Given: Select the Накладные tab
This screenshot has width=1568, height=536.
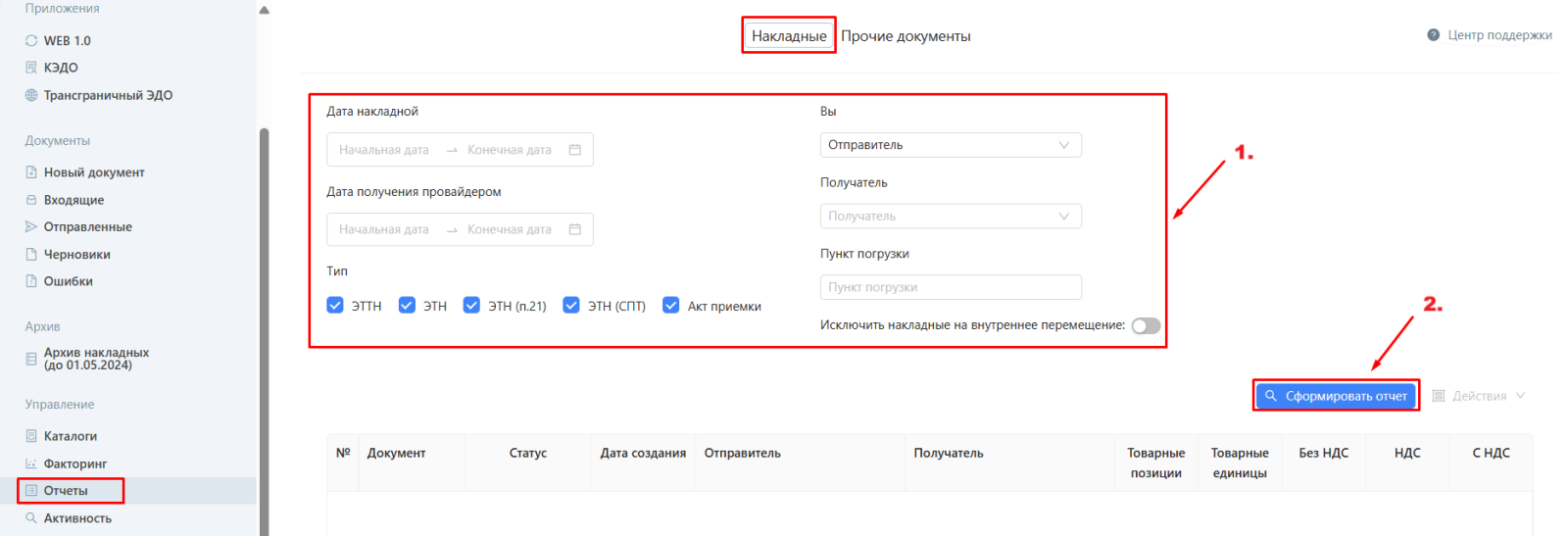Looking at the screenshot, I should click(789, 36).
